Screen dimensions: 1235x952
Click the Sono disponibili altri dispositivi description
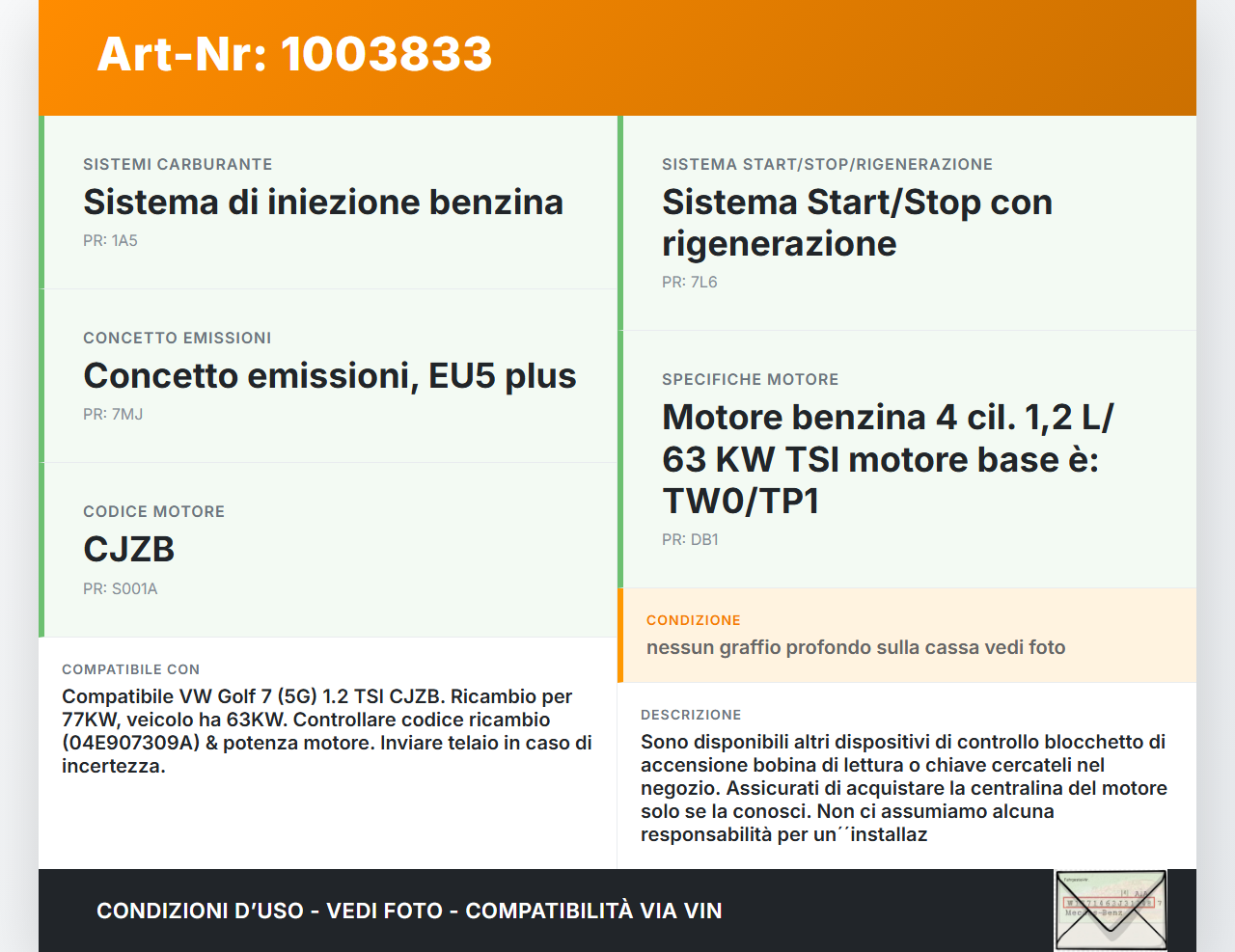(903, 788)
